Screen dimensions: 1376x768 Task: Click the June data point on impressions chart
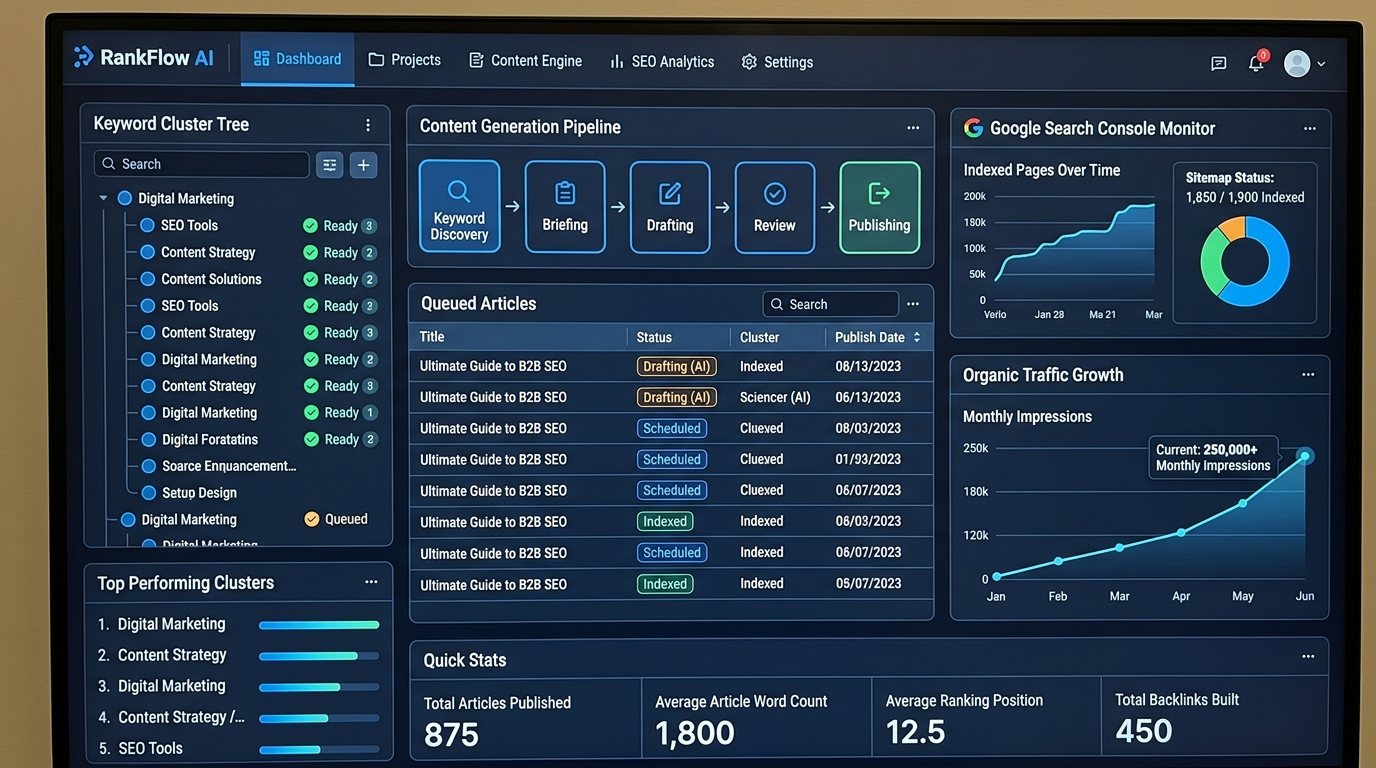pos(1305,456)
